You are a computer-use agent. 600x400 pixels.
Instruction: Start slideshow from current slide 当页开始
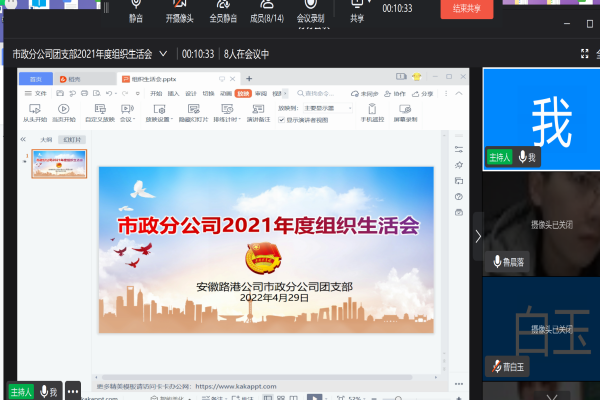pyautogui.click(x=64, y=113)
